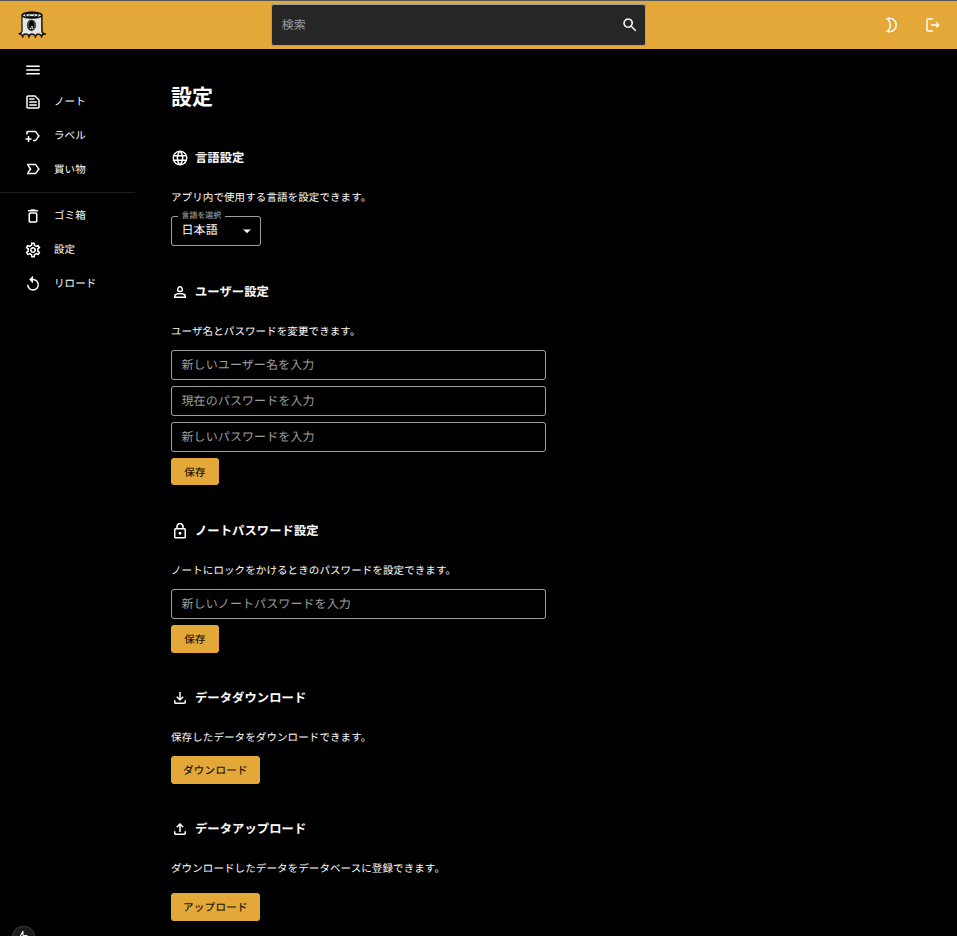Image resolution: width=957 pixels, height=936 pixels.
Task: Collapse the sidebar using the hamburger icon
Action: tap(33, 70)
